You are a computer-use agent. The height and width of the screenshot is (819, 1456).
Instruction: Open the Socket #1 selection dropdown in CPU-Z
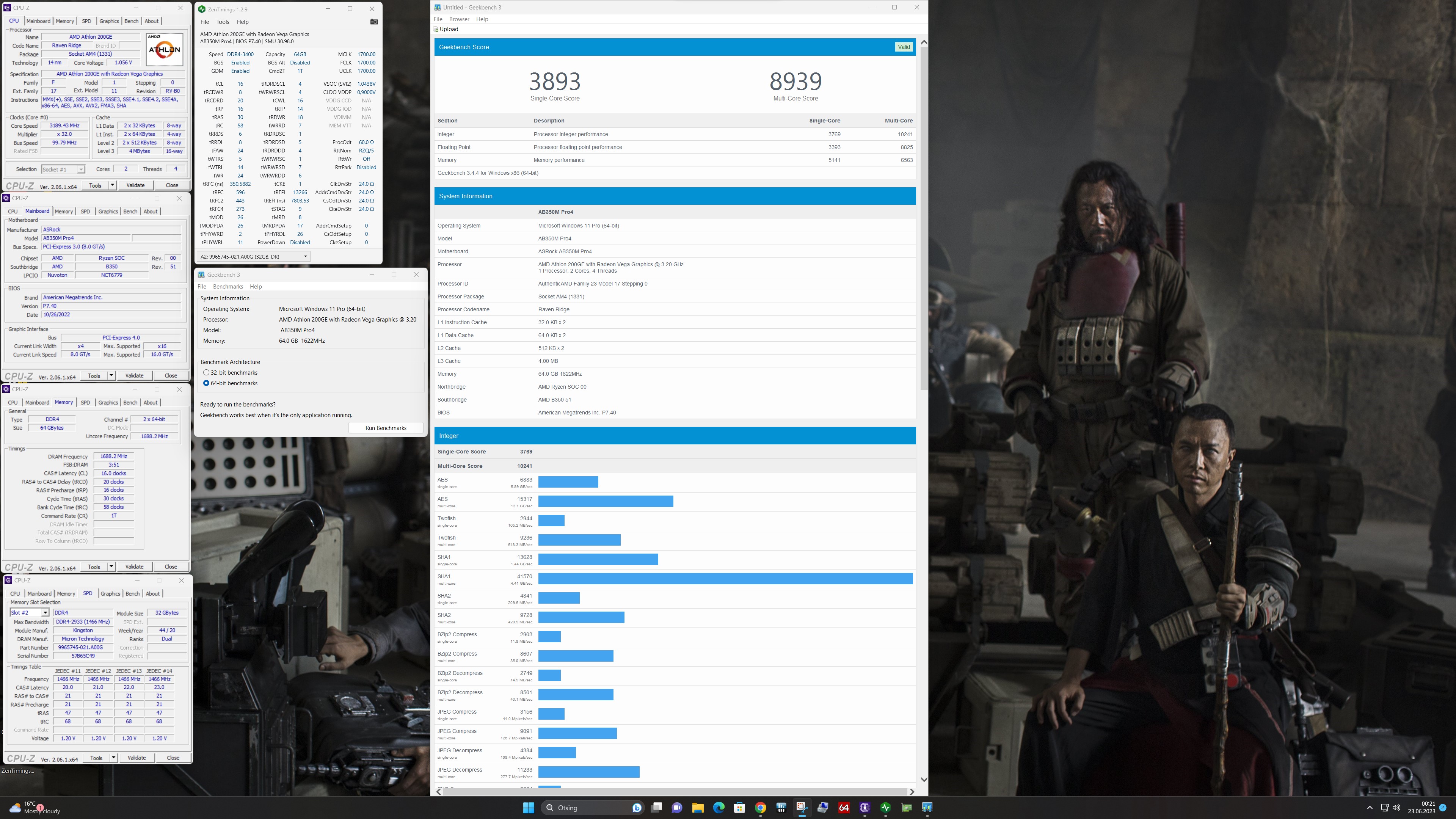[x=63, y=169]
